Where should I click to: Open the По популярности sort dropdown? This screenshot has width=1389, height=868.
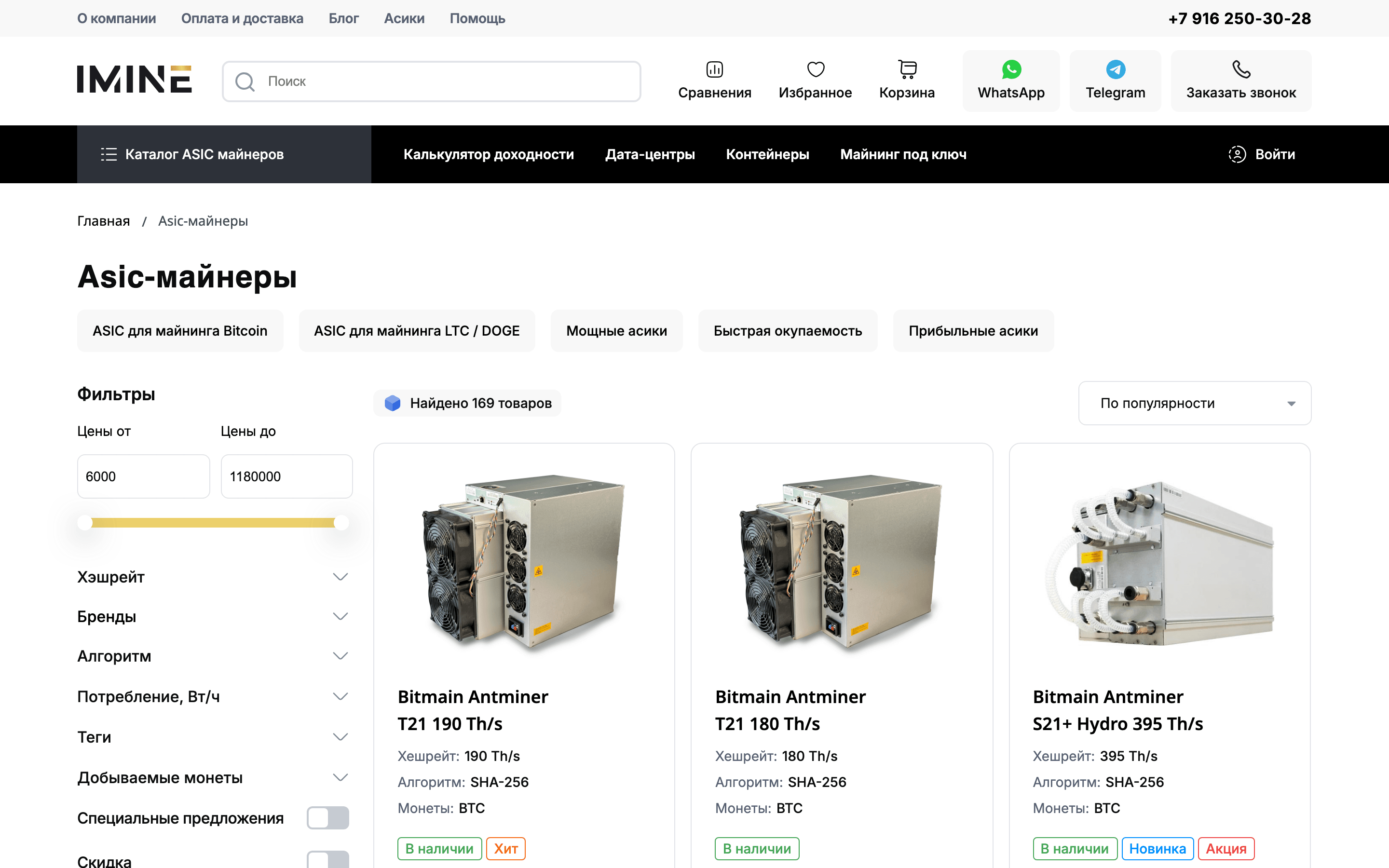coord(1195,403)
